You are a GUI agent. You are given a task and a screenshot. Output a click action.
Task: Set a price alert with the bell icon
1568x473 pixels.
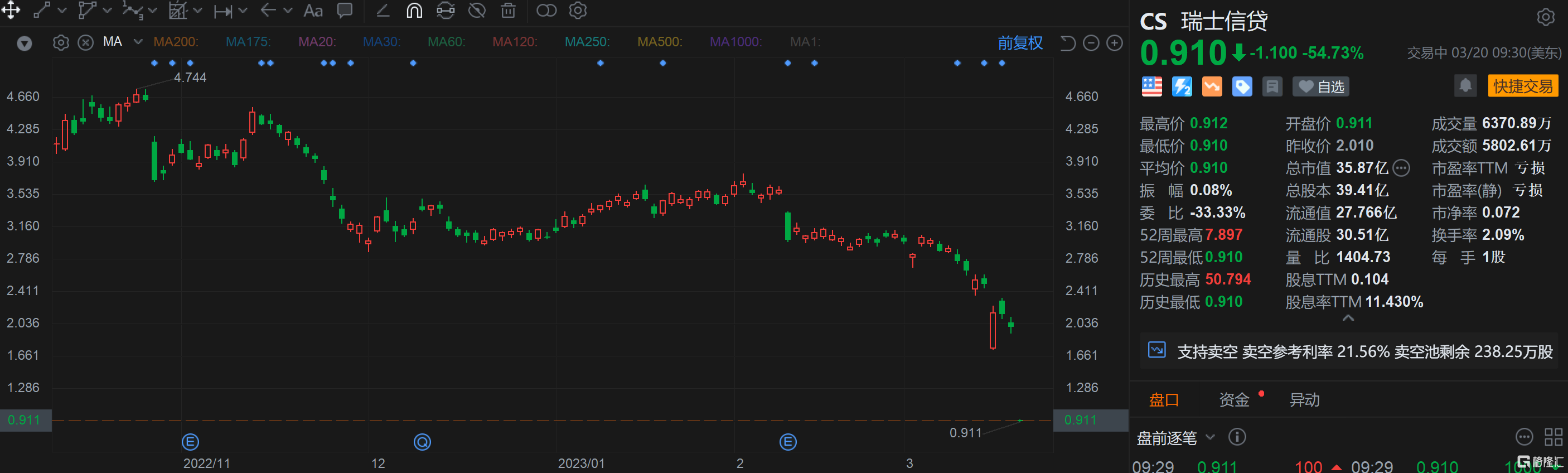click(1466, 86)
